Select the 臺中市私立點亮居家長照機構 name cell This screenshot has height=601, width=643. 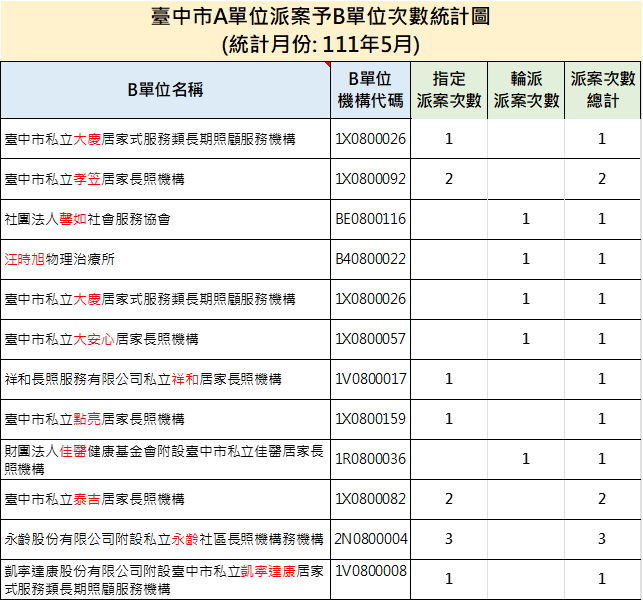pyautogui.click(x=165, y=419)
